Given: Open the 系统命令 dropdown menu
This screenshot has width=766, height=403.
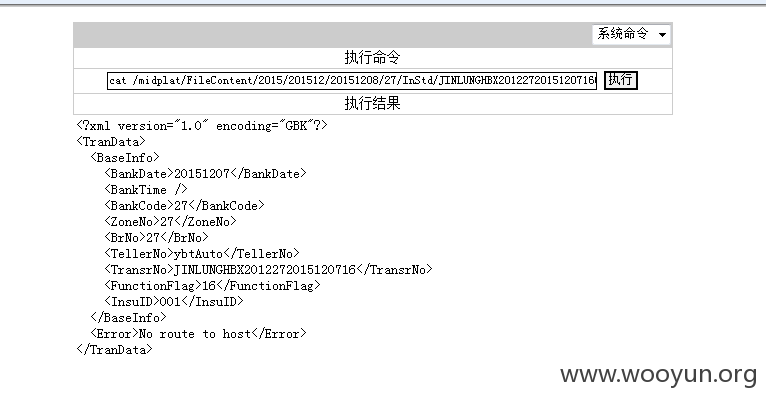Looking at the screenshot, I should (x=631, y=34).
